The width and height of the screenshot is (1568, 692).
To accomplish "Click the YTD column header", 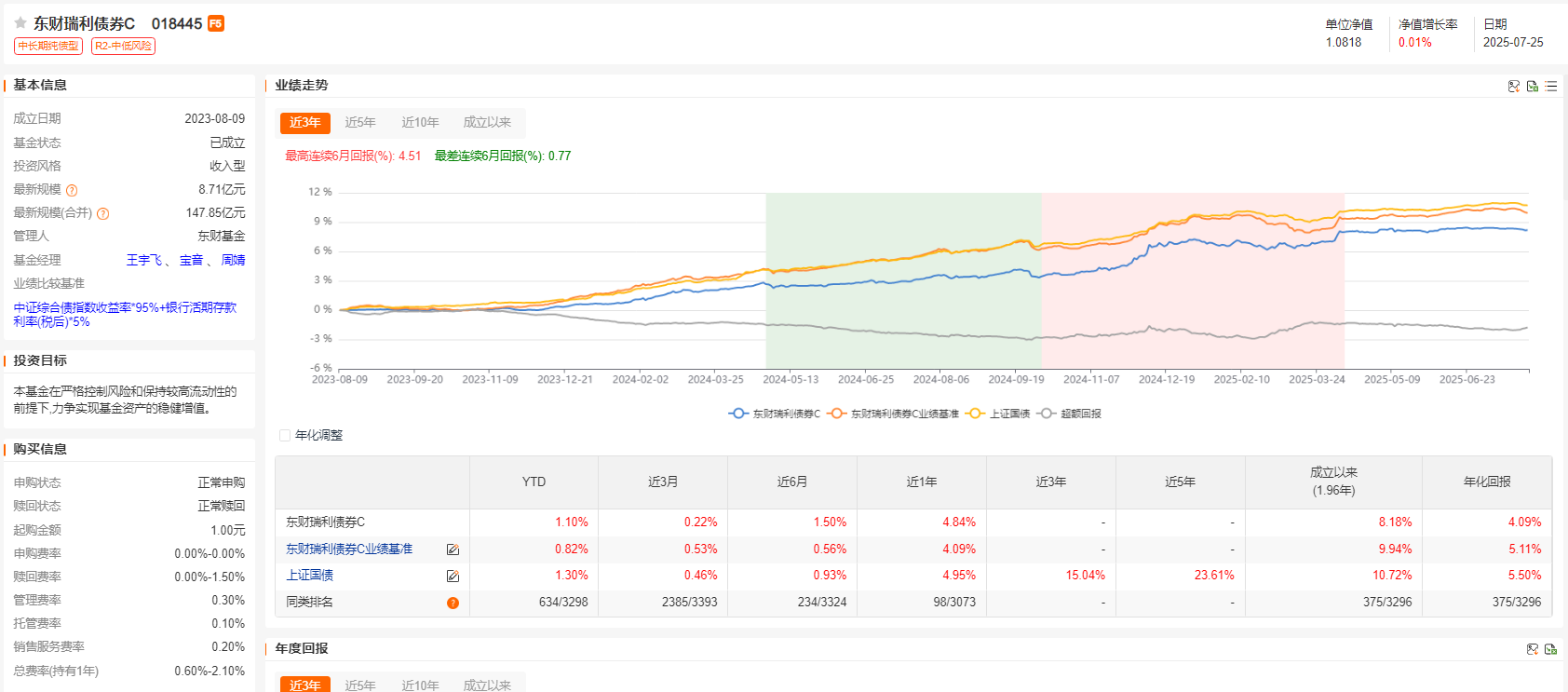I will click(x=534, y=482).
